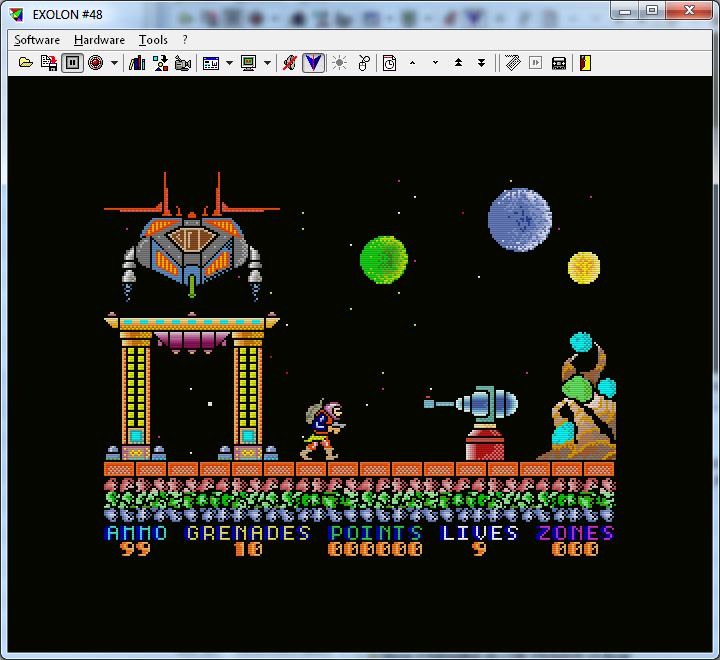Click the EXOLON app icon in title bar
This screenshot has height=660, width=720.
point(17,15)
